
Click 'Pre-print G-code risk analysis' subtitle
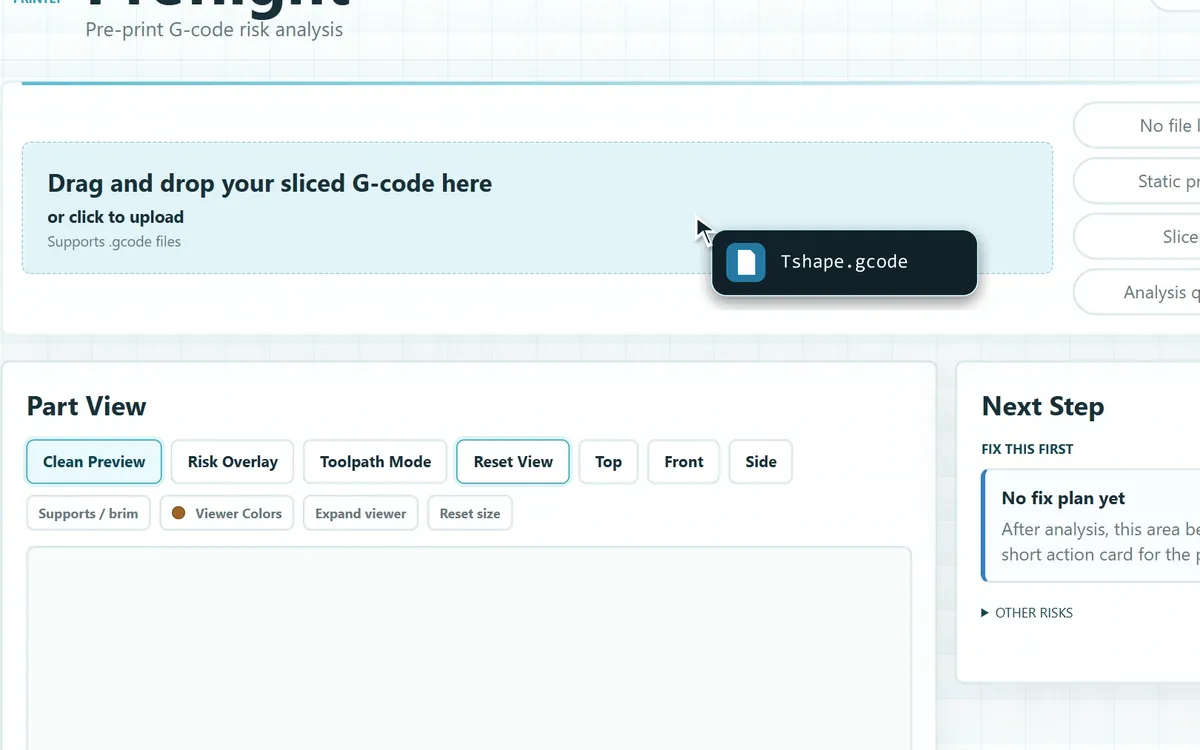(x=214, y=30)
